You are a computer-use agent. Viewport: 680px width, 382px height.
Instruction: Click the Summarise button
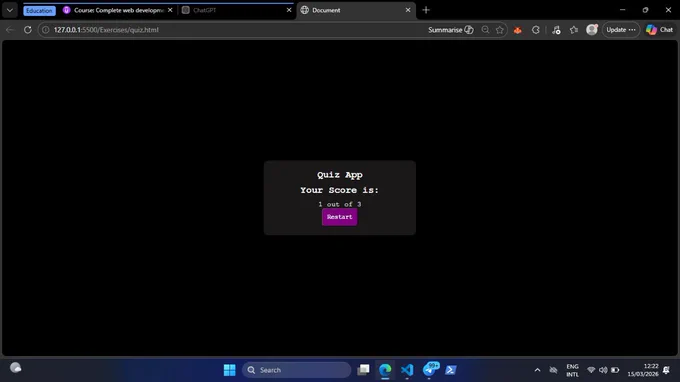pos(450,30)
